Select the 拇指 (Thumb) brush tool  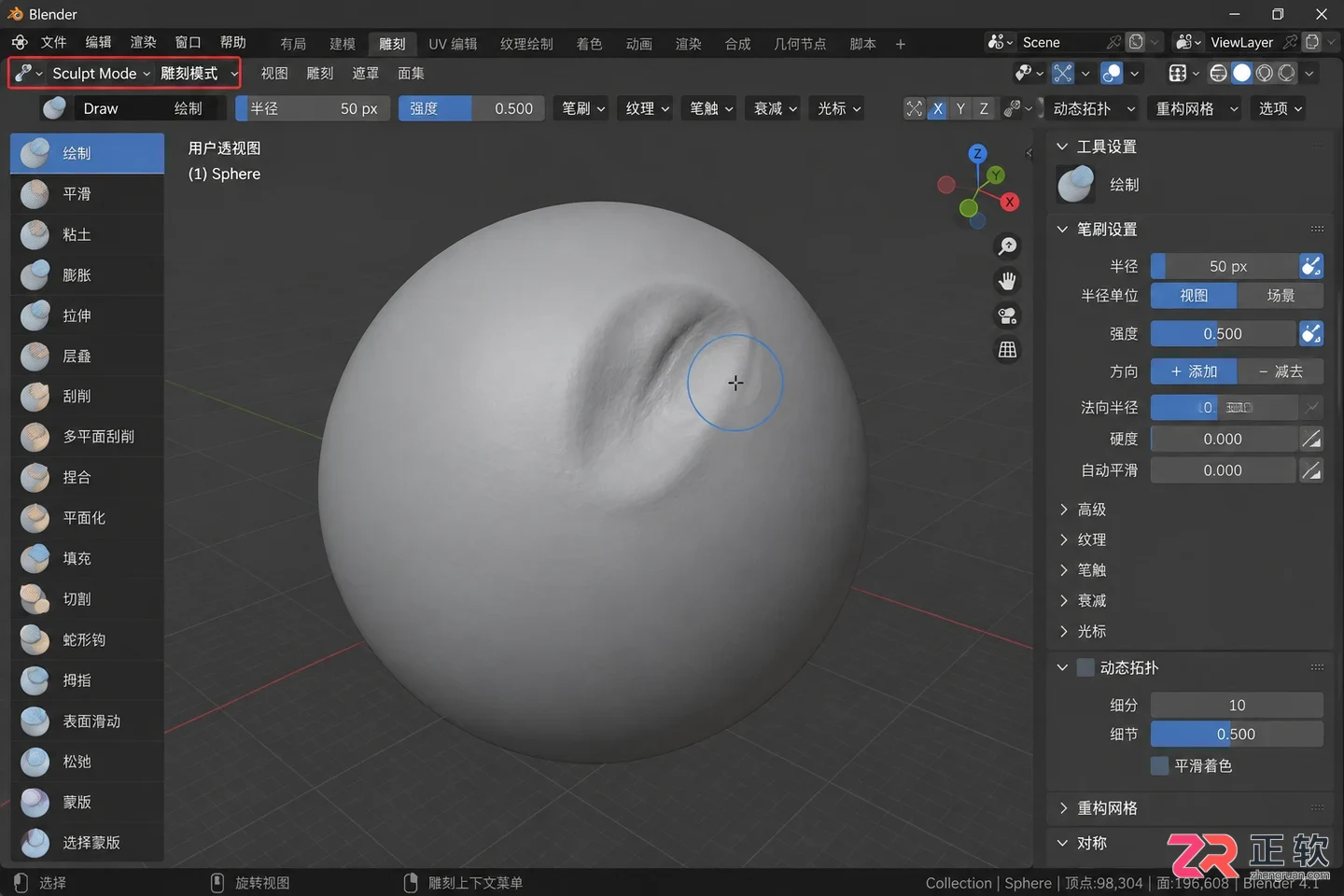[87, 680]
